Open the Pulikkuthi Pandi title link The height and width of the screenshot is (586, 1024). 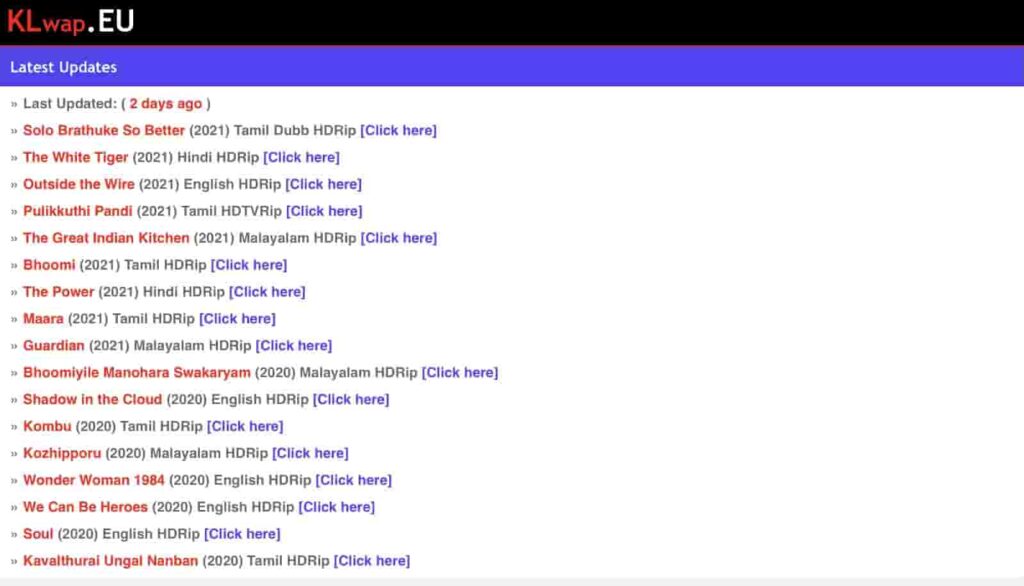click(x=78, y=211)
